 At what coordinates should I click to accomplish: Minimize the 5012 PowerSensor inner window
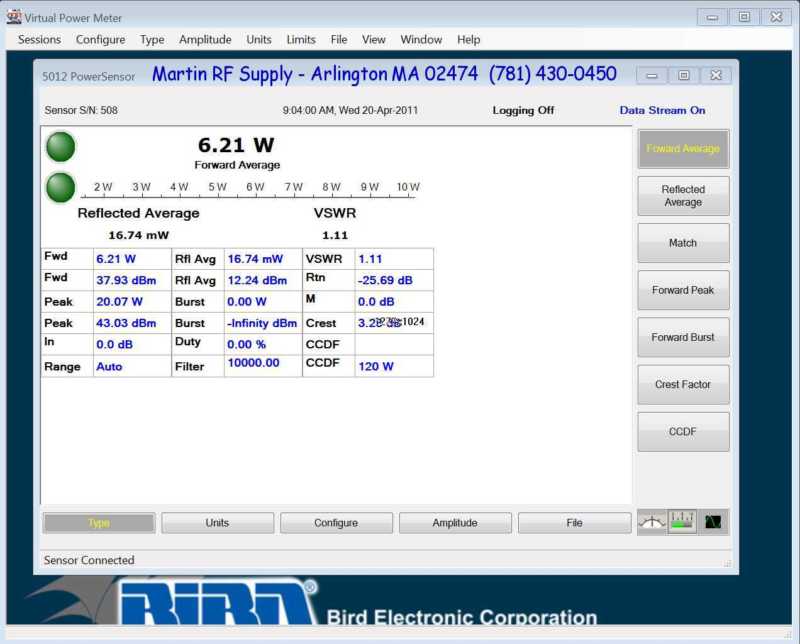[x=652, y=76]
